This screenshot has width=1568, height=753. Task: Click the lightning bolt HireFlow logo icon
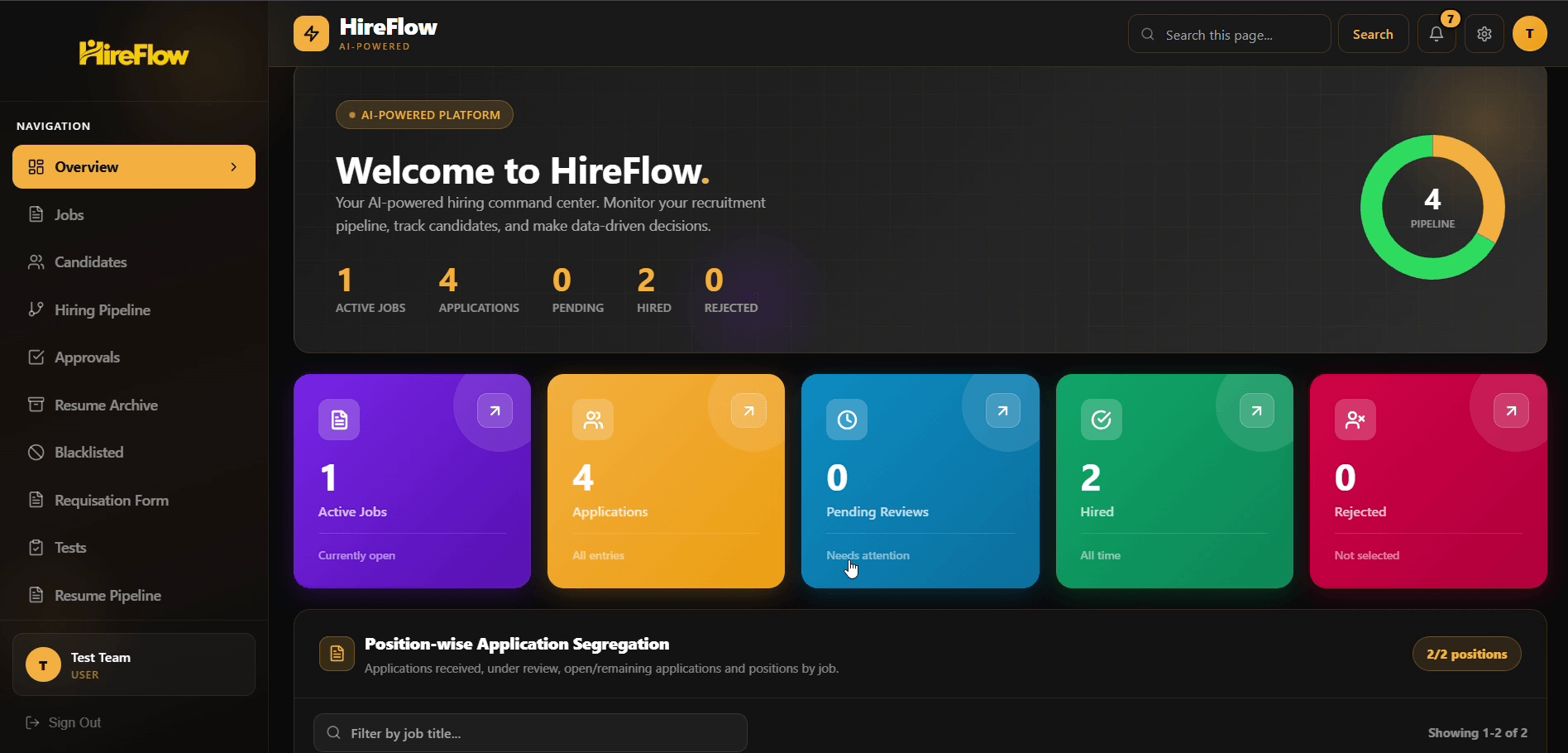[311, 34]
